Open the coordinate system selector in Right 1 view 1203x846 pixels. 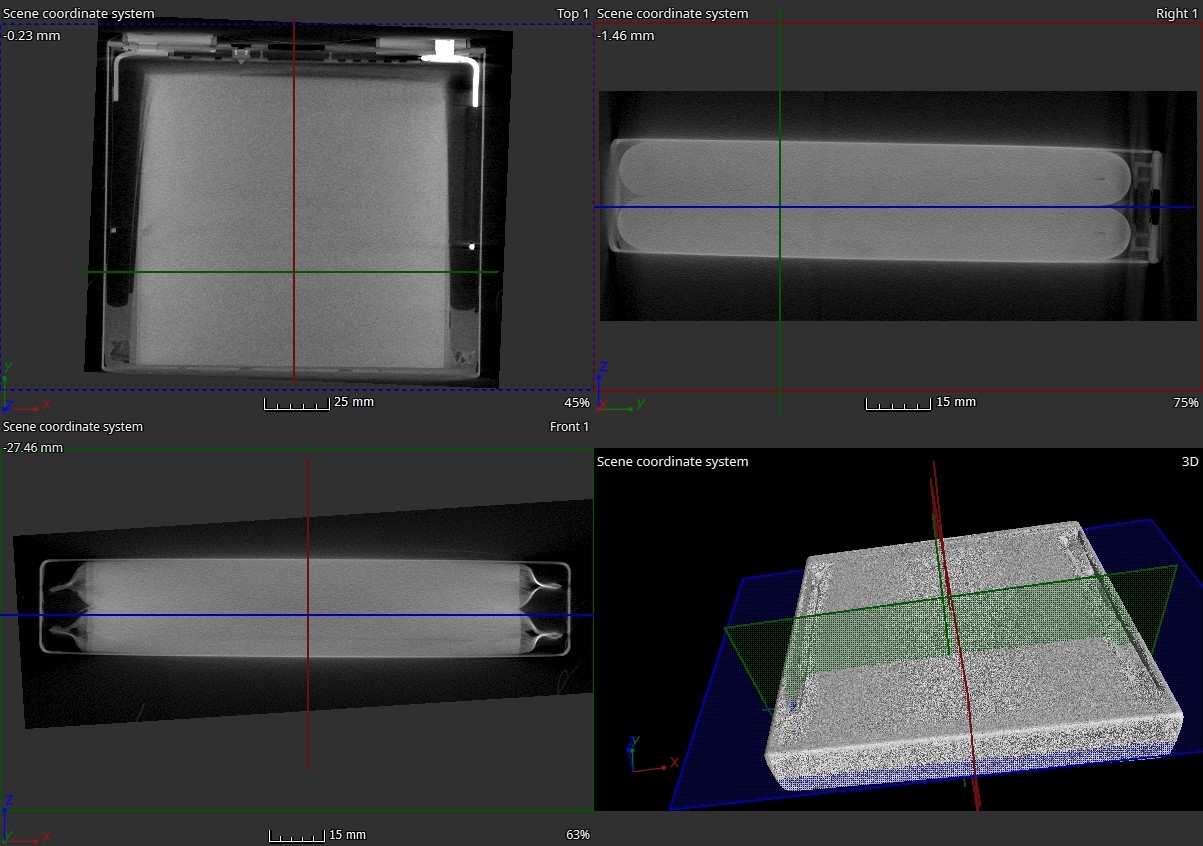point(672,14)
